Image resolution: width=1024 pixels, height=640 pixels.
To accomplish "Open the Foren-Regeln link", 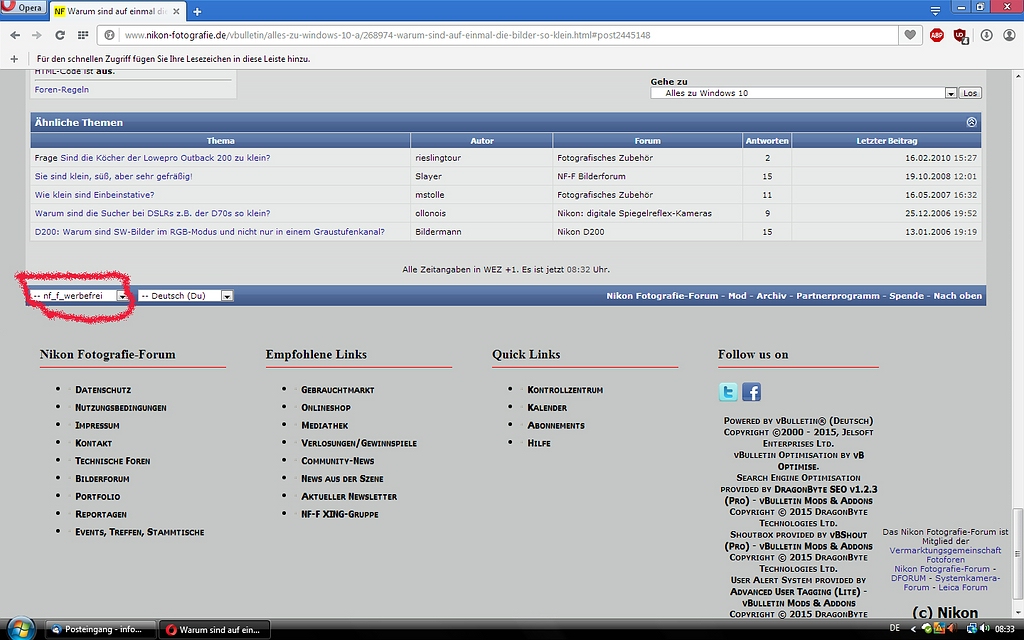I will coord(61,89).
